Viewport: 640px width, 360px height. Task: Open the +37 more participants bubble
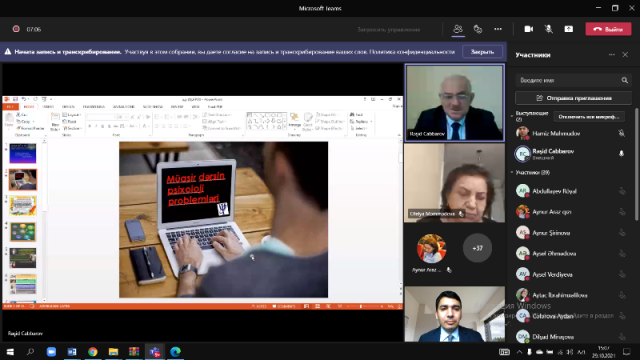477,248
